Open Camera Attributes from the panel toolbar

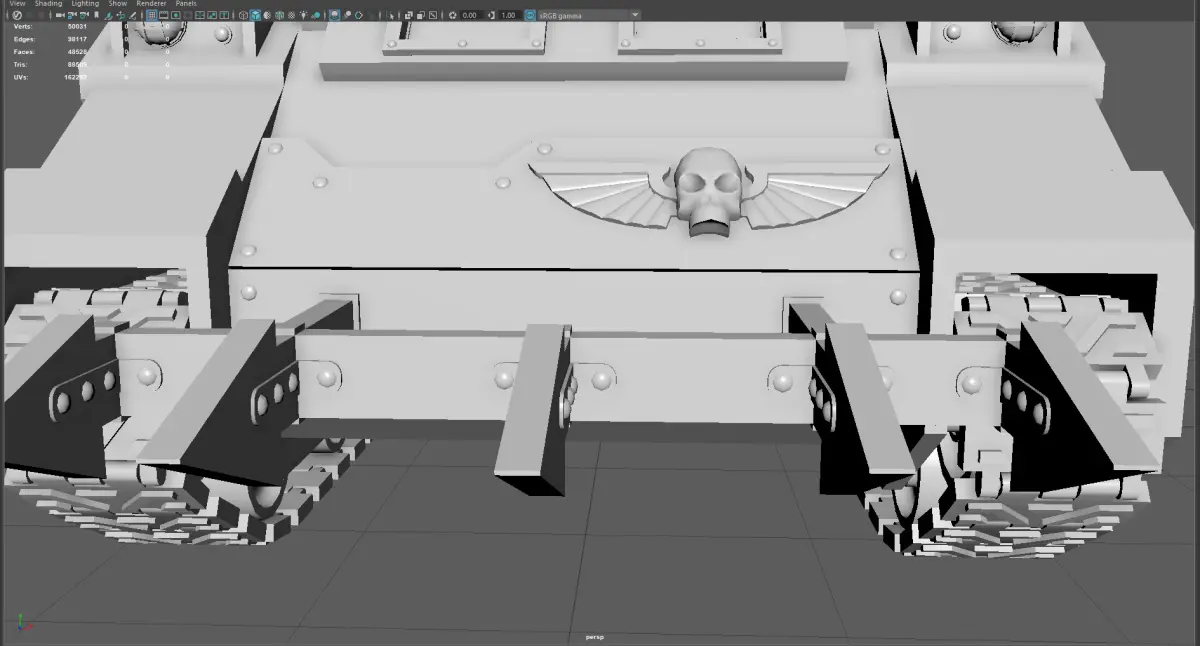pyautogui.click(x=84, y=15)
